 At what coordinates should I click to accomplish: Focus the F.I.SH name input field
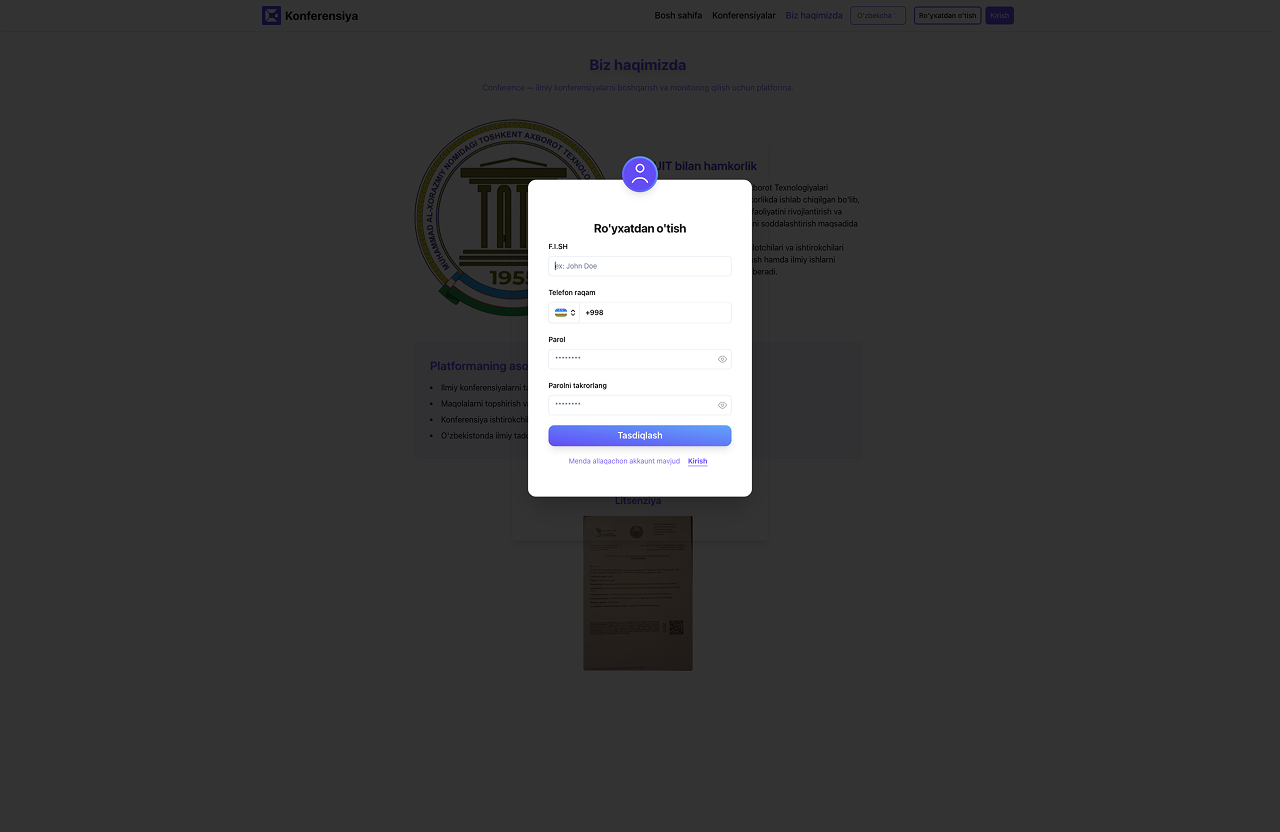coord(640,266)
